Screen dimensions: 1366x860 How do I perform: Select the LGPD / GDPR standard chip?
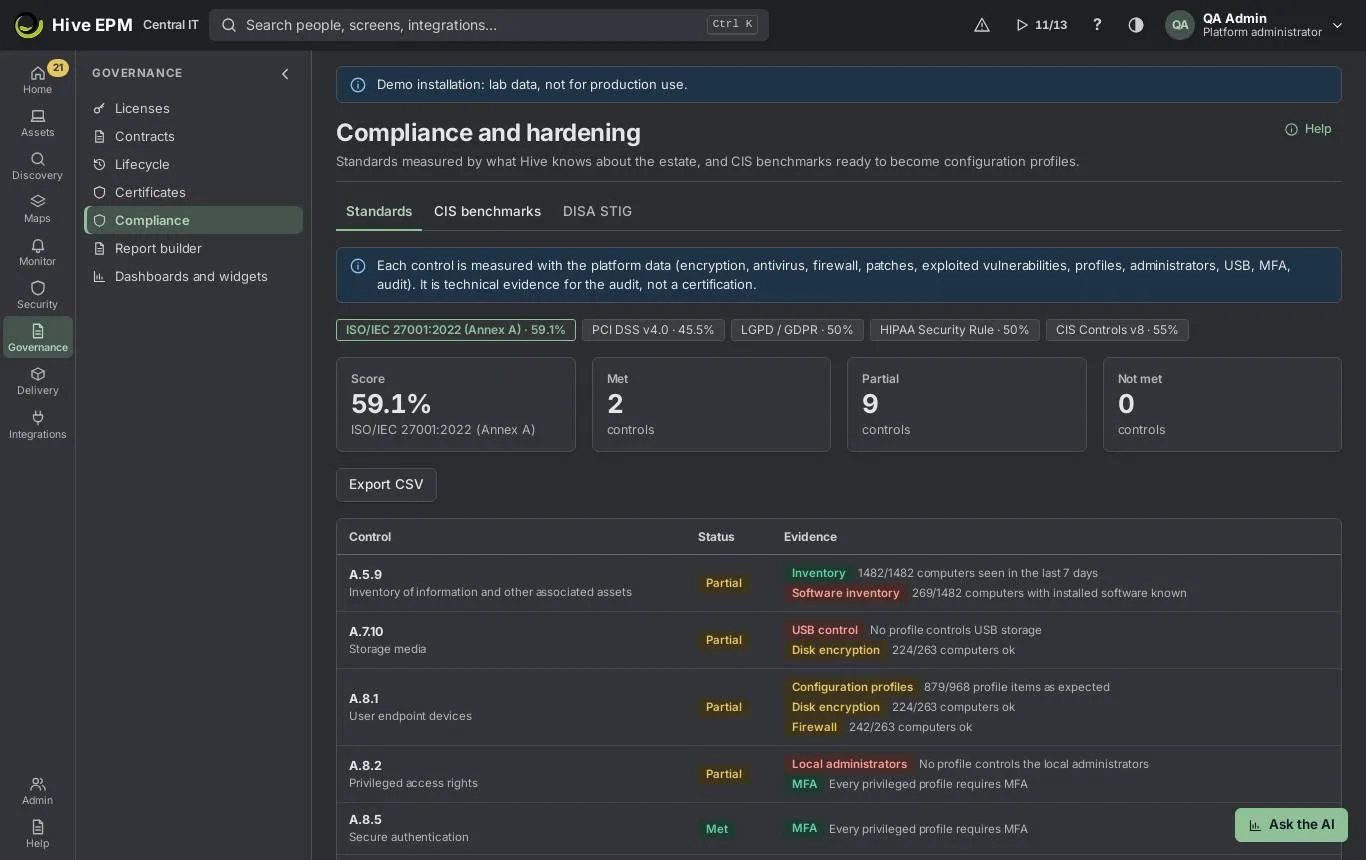797,330
